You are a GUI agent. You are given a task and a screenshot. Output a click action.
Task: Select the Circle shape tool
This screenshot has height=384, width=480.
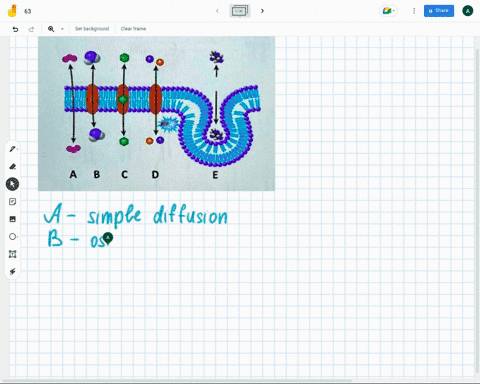pos(13,236)
